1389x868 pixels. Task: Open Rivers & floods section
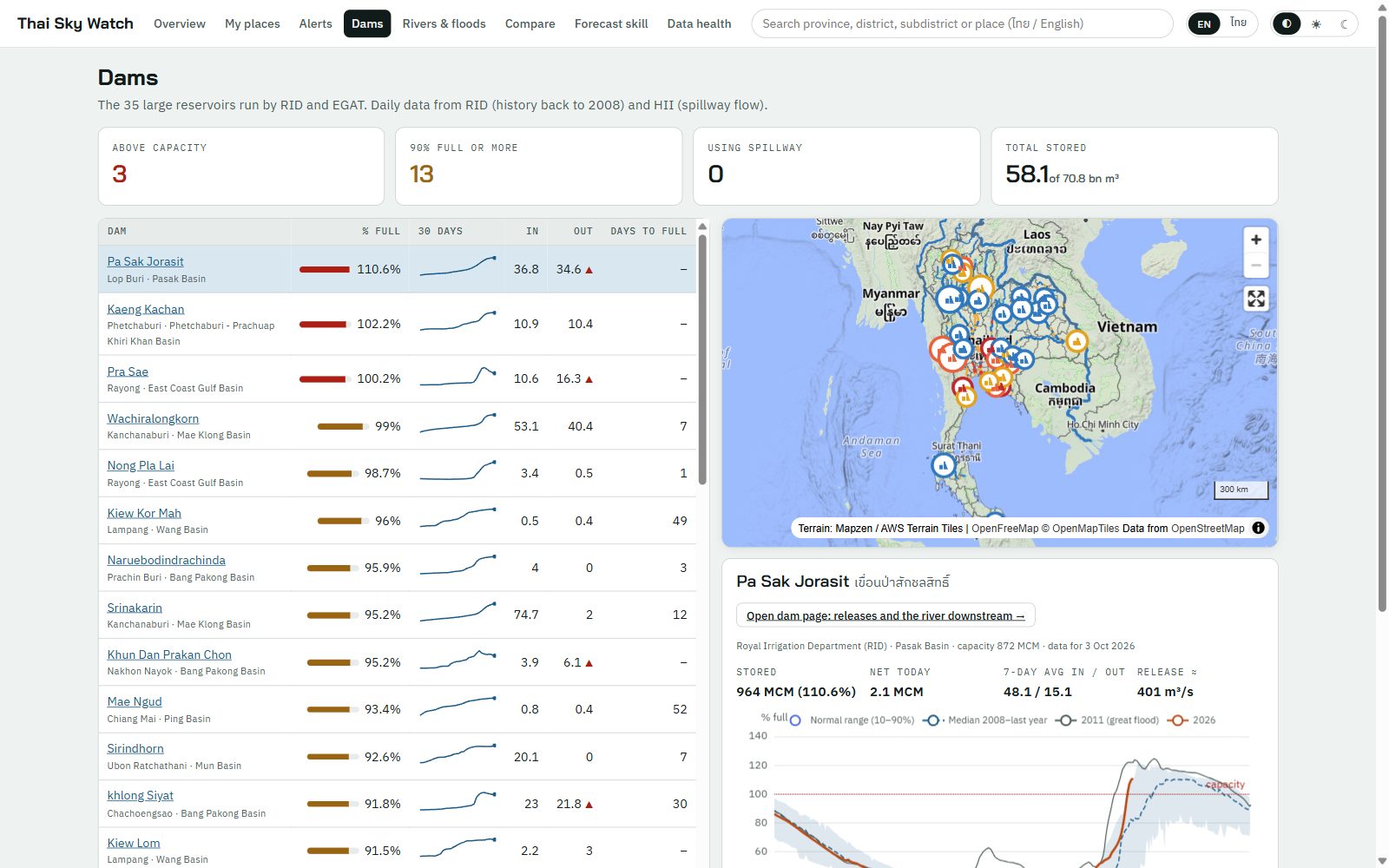[x=444, y=23]
